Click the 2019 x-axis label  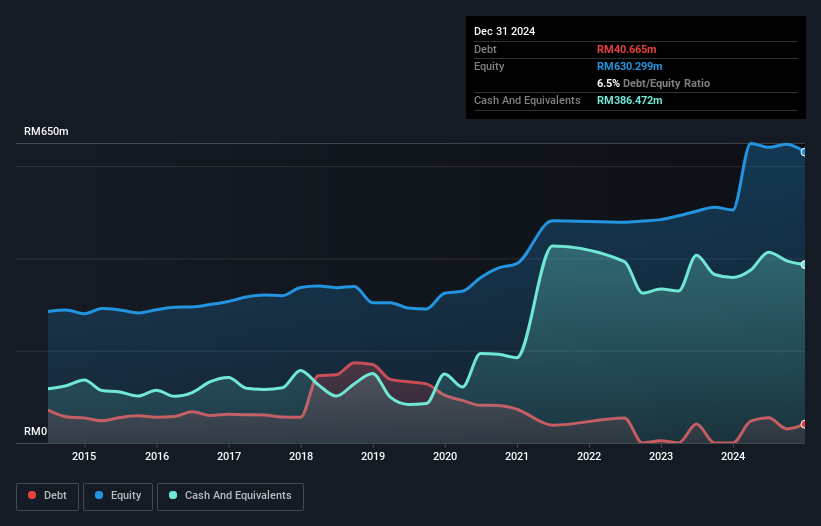click(x=373, y=456)
